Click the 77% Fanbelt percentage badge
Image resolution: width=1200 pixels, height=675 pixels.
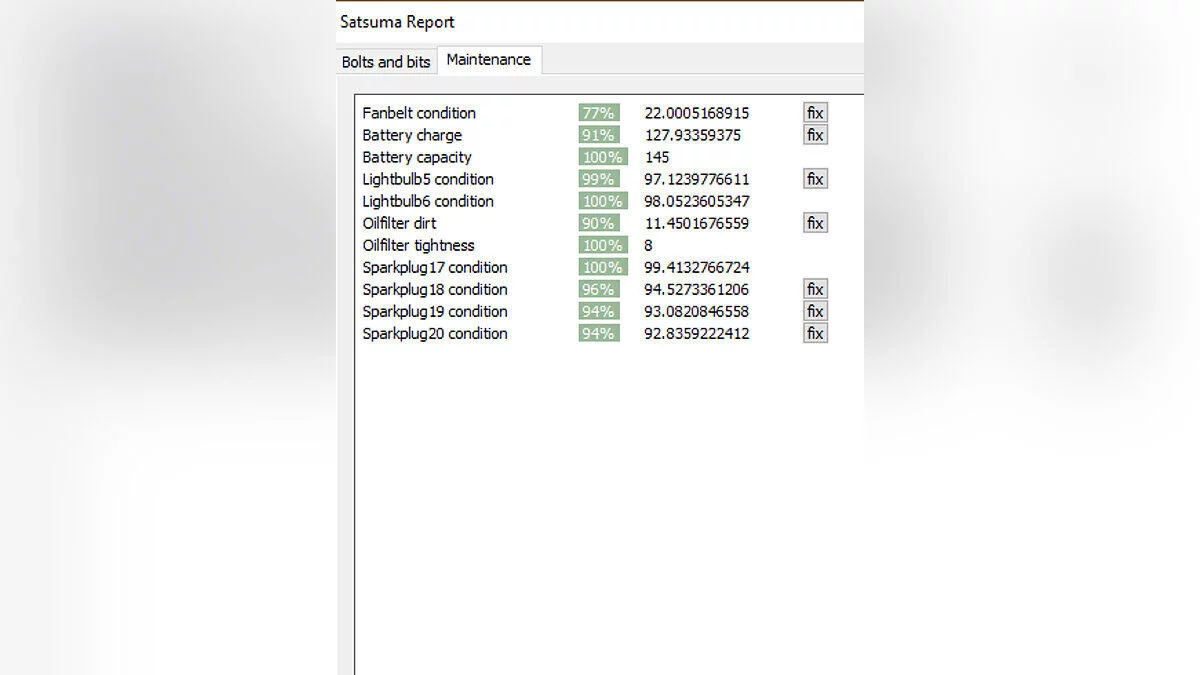(599, 113)
